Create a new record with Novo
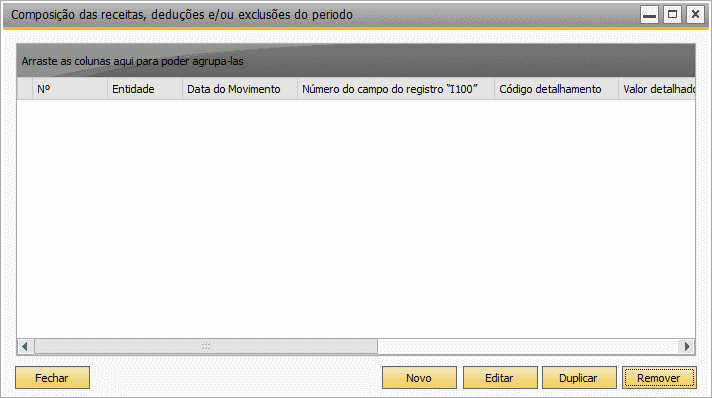The width and height of the screenshot is (712, 398). coord(419,378)
